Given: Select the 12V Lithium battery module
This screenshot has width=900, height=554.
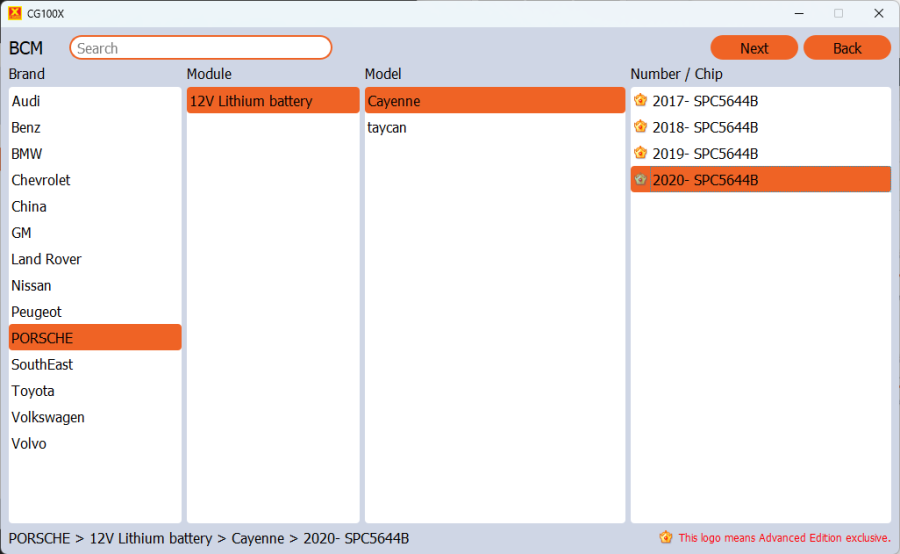Looking at the screenshot, I should (251, 101).
